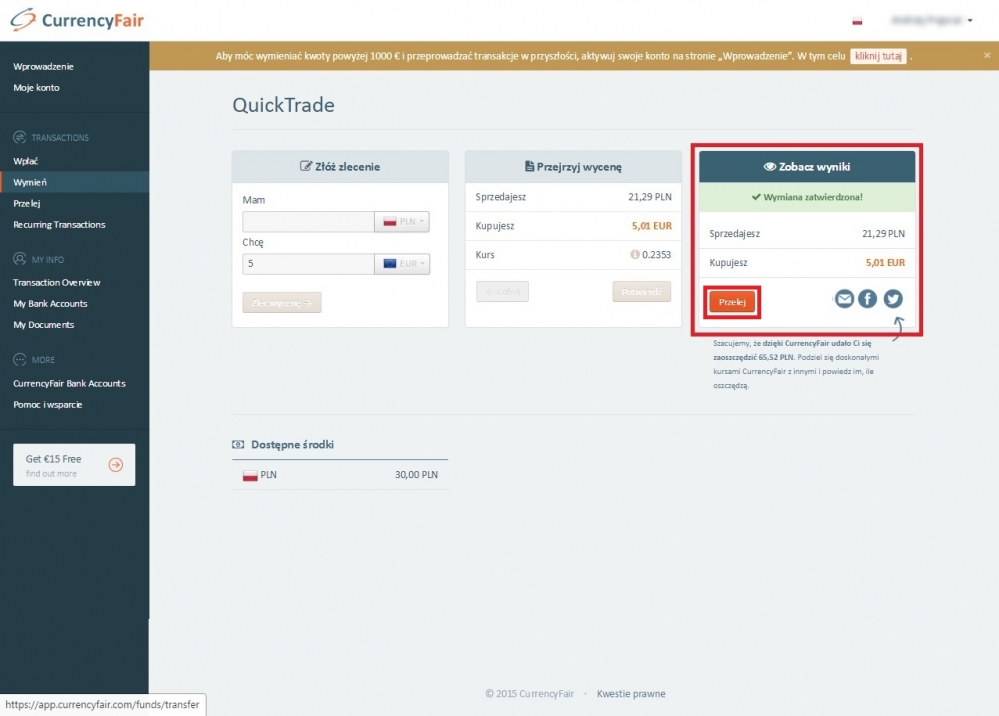999x716 pixels.
Task: Open the Polish flag language selector
Action: pyautogui.click(x=857, y=20)
